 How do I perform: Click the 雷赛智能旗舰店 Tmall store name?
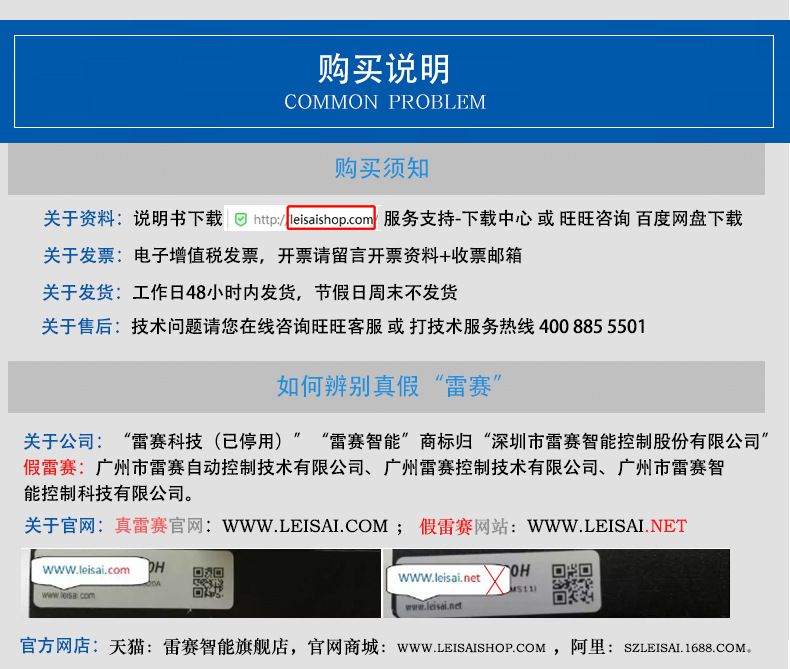pos(226,647)
